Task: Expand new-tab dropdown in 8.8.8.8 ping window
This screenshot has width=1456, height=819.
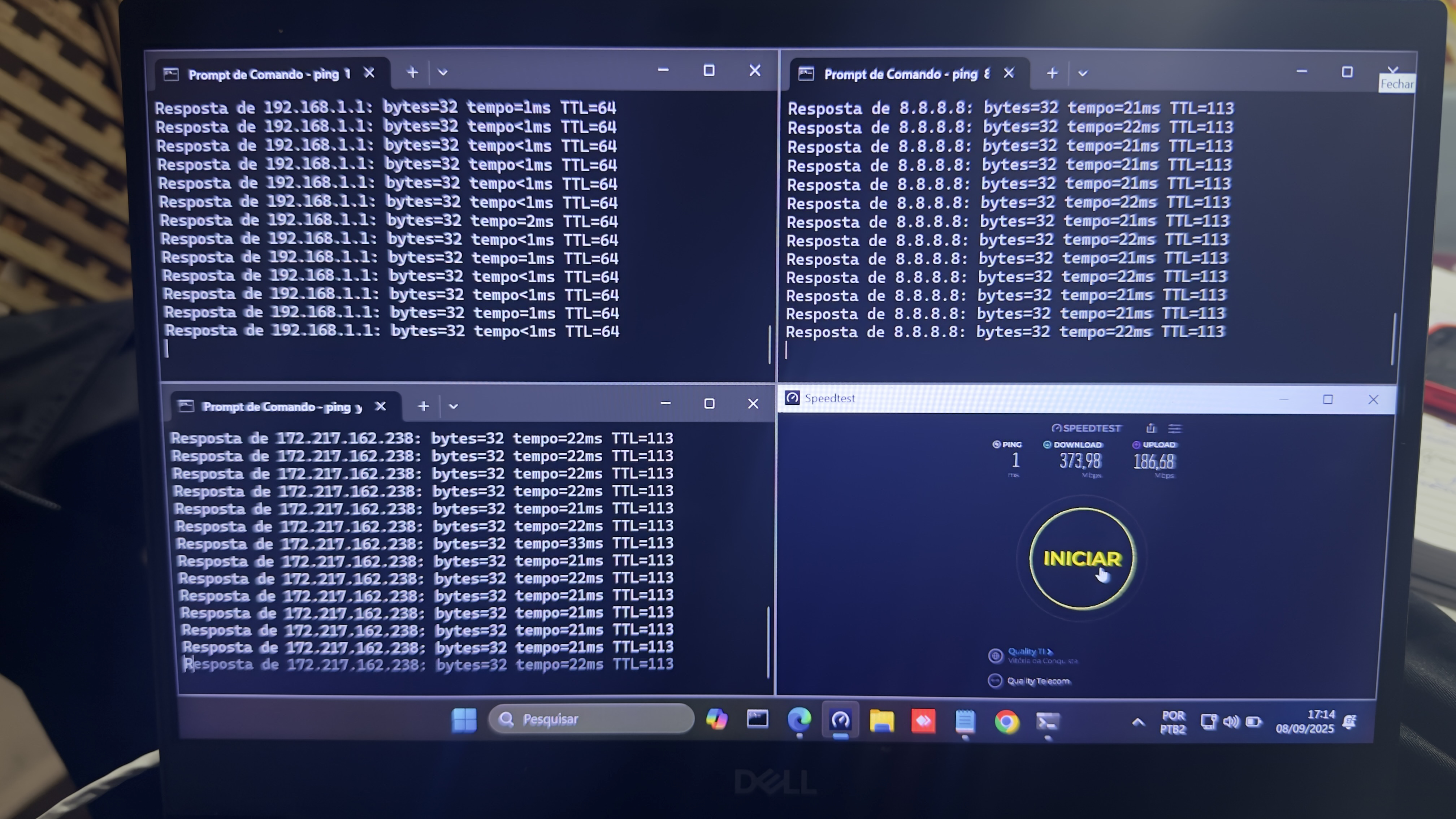Action: pyautogui.click(x=1082, y=73)
